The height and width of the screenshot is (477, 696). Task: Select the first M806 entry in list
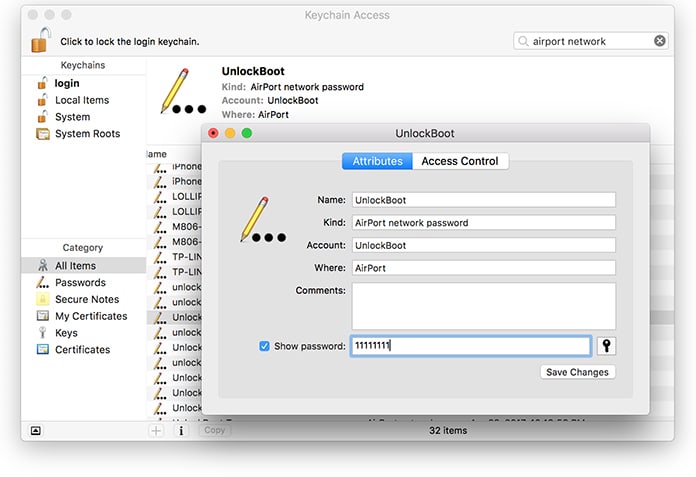pos(174,227)
